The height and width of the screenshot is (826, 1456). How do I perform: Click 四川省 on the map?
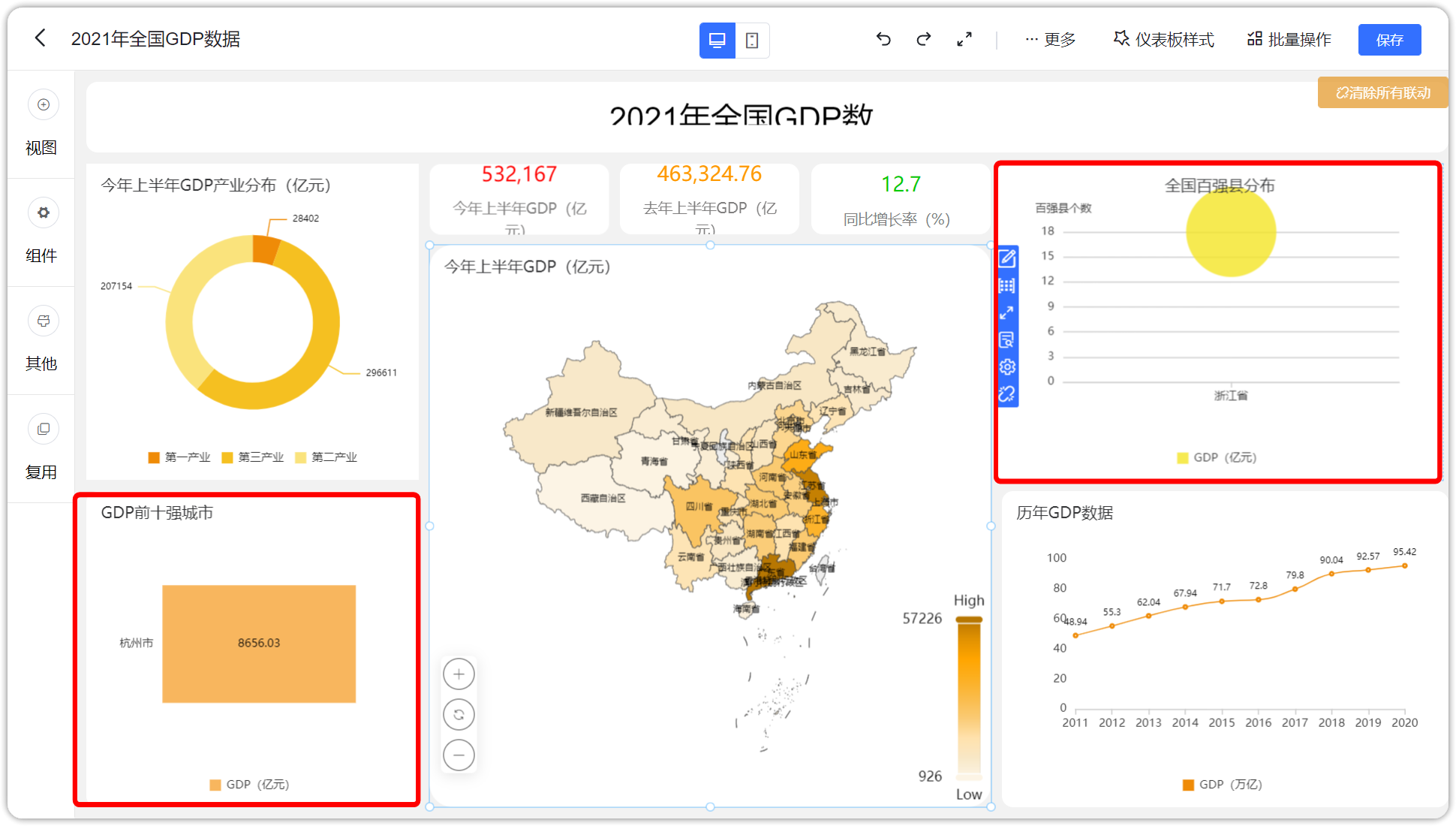[x=699, y=507]
